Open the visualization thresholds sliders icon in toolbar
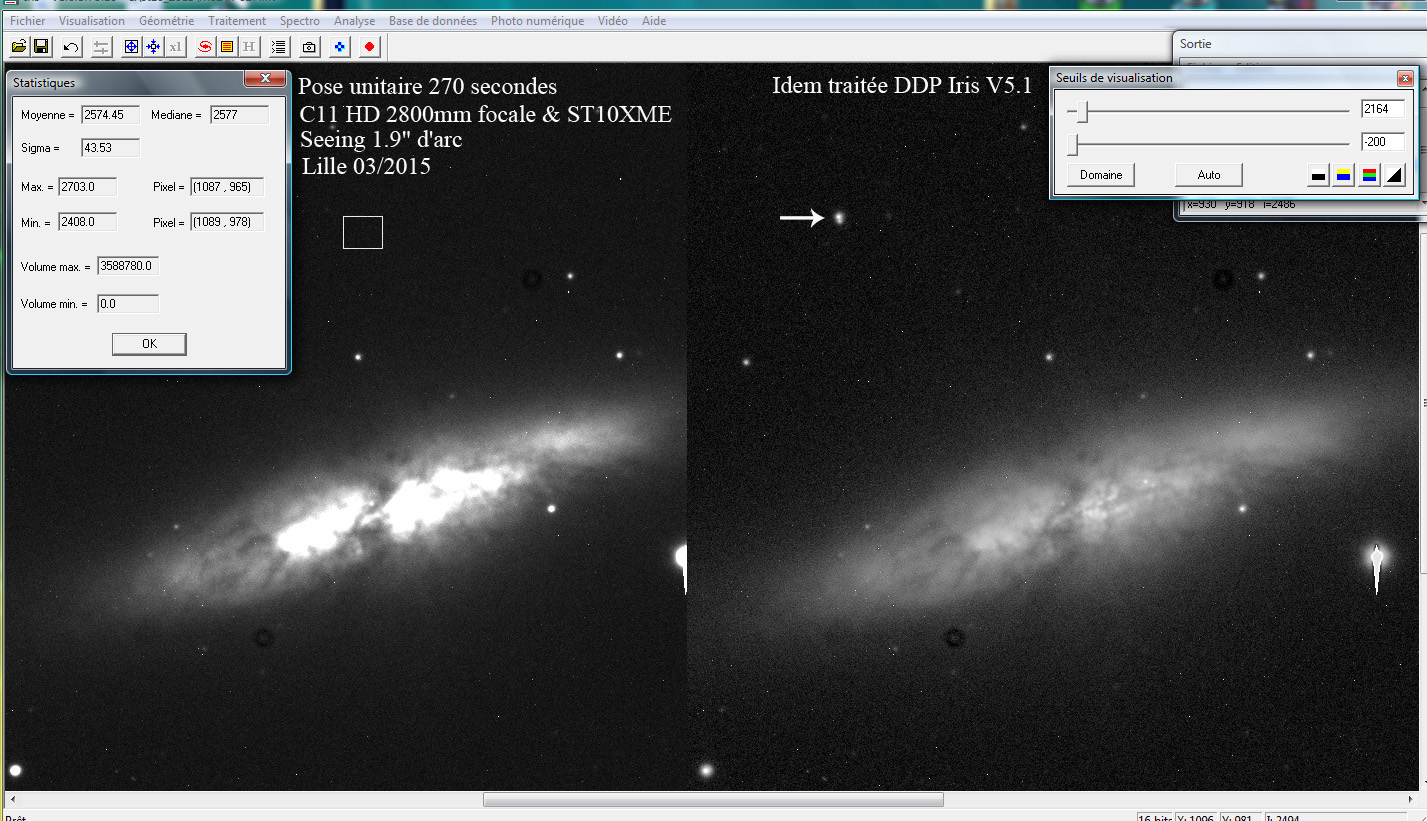Viewport: 1427px width, 821px height. pyautogui.click(x=101, y=46)
